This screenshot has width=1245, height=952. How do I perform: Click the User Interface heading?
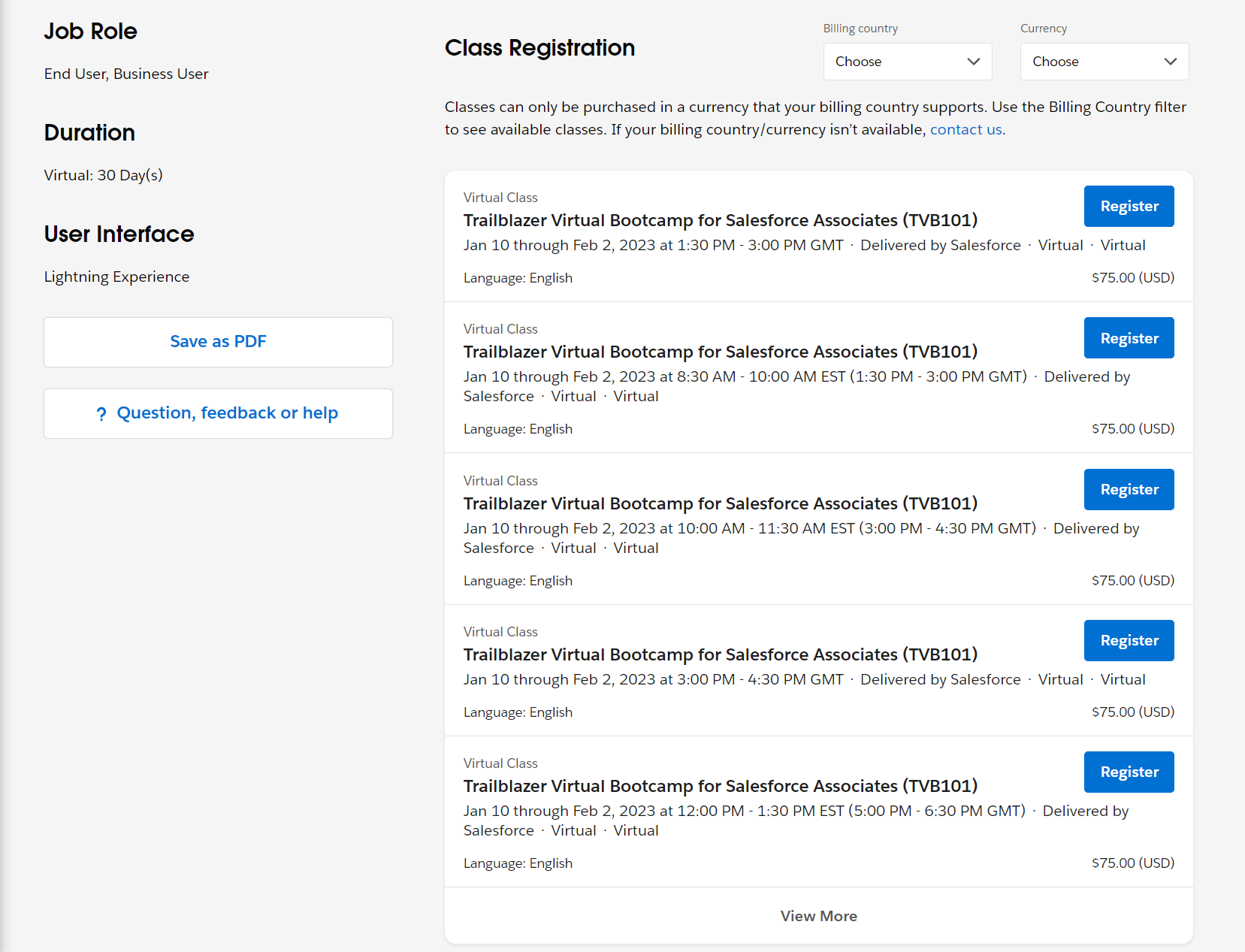click(119, 234)
